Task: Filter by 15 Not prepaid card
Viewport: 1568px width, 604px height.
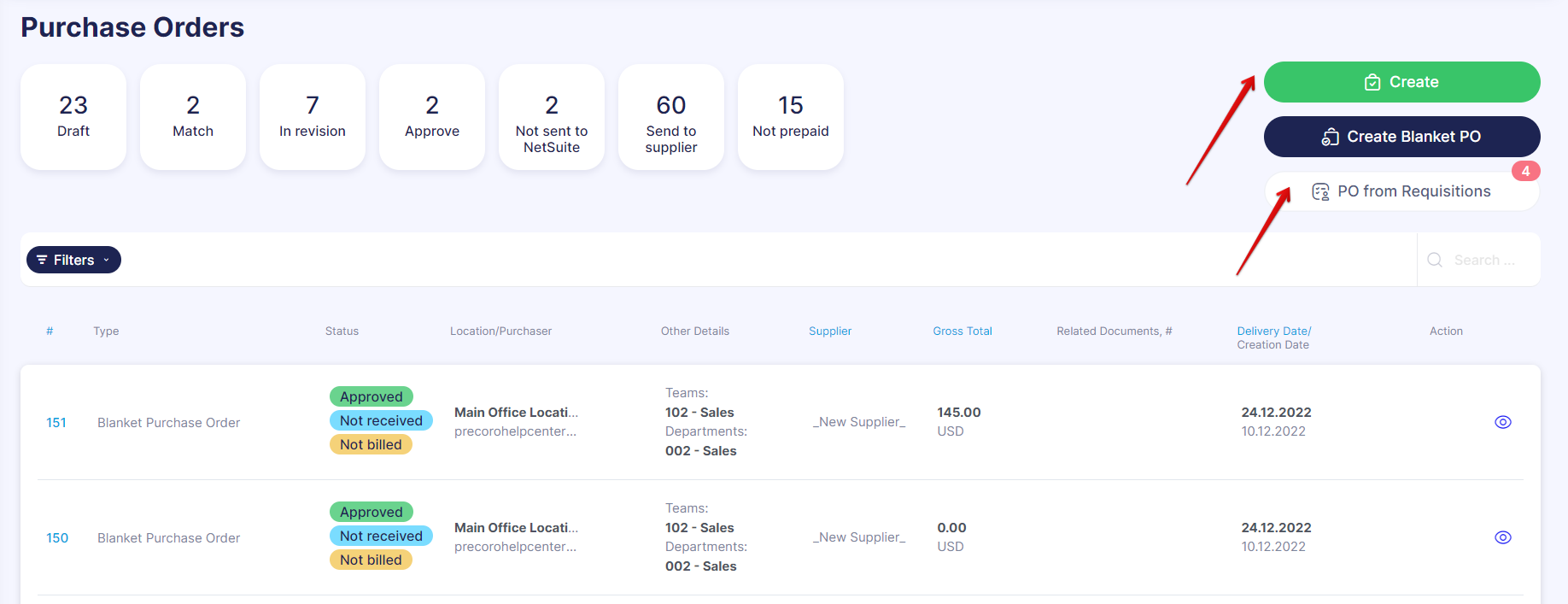Action: 791,117
